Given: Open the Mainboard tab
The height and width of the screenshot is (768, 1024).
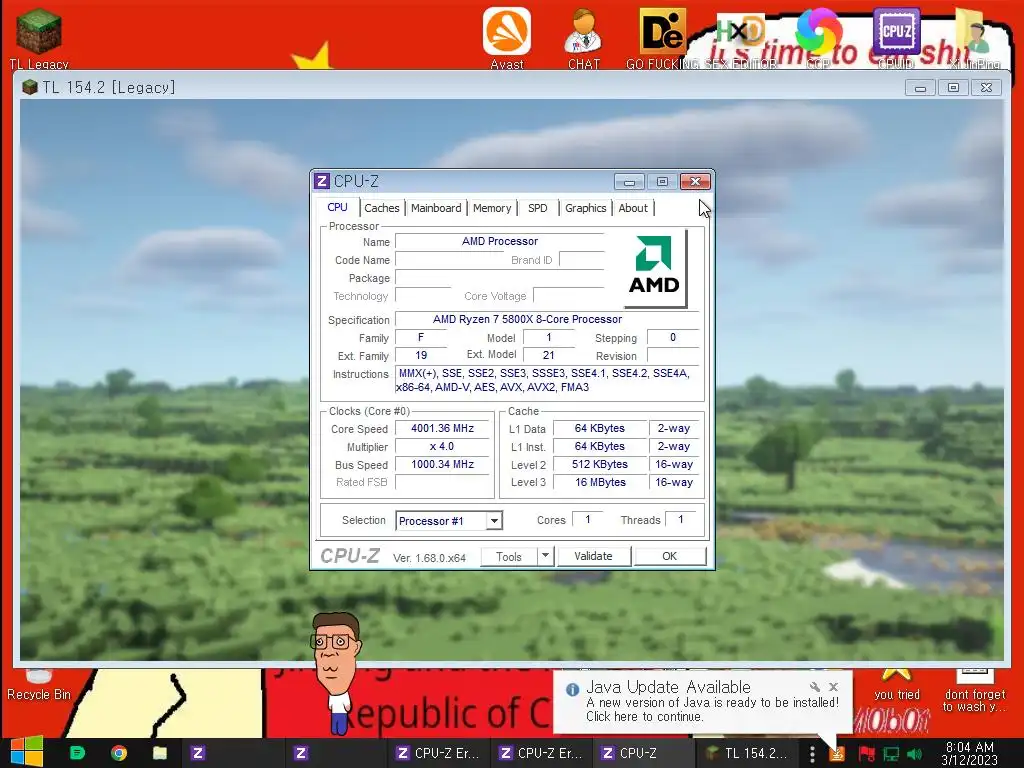Looking at the screenshot, I should (x=436, y=208).
